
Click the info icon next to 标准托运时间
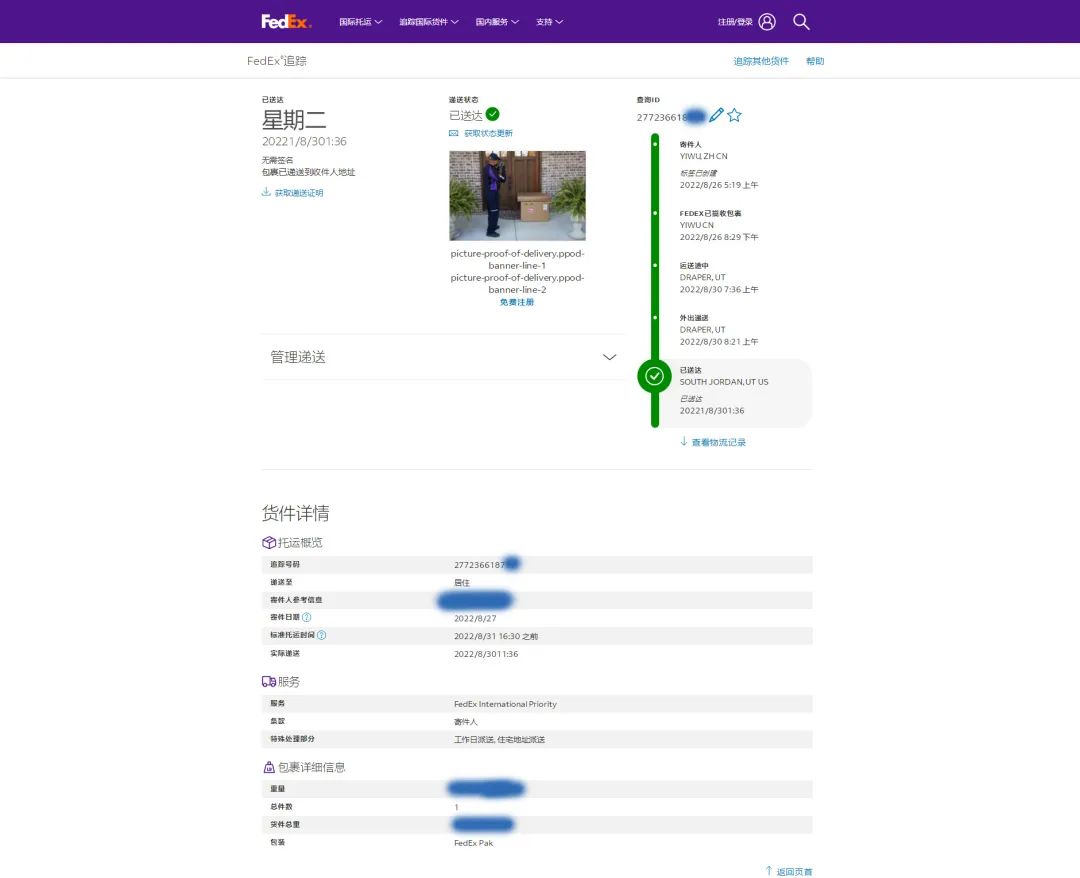click(322, 635)
